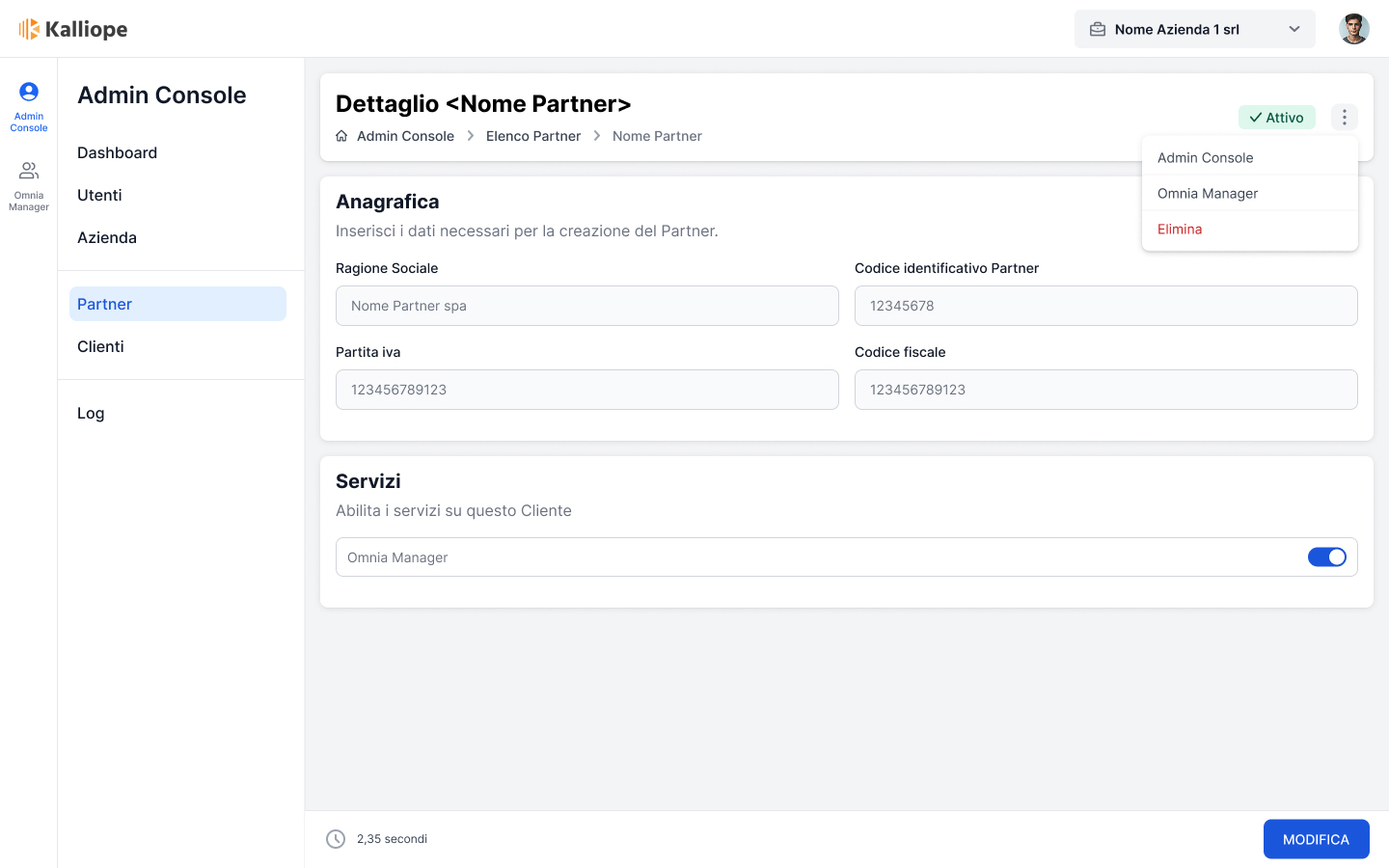Click the Ragione Sociale input field

586,306
